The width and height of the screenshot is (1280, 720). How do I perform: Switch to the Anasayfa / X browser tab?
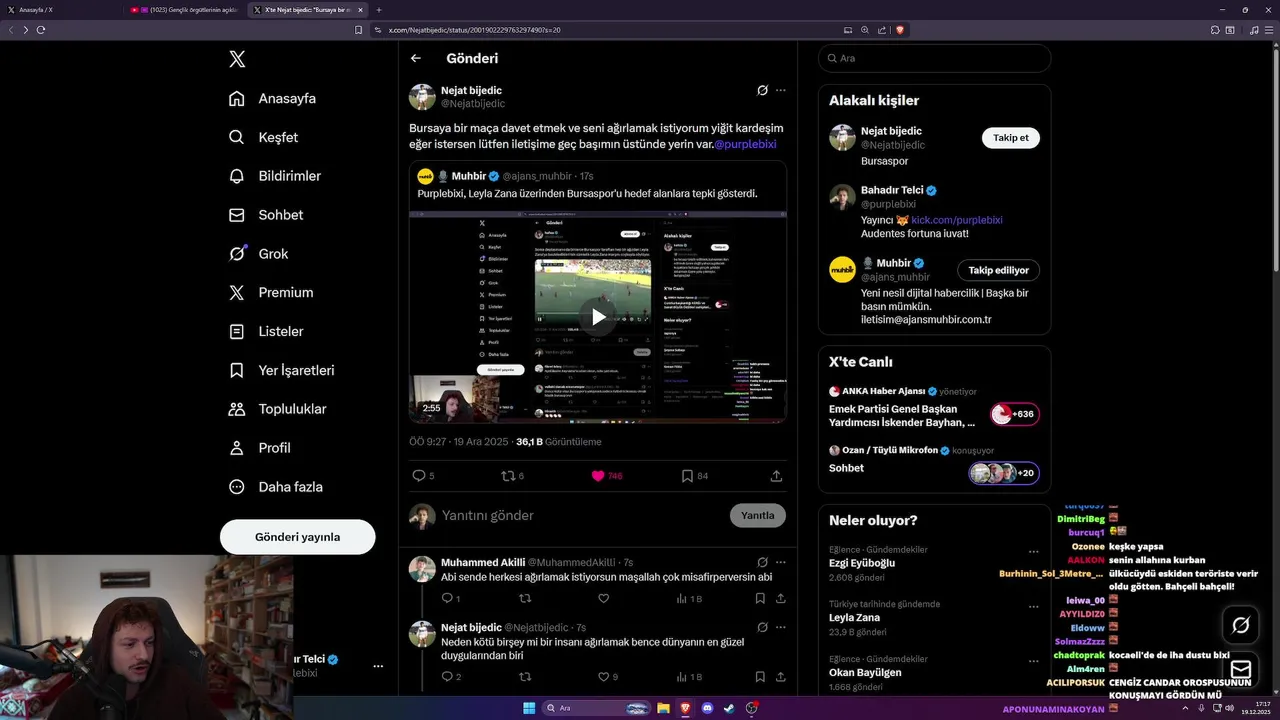click(x=60, y=9)
